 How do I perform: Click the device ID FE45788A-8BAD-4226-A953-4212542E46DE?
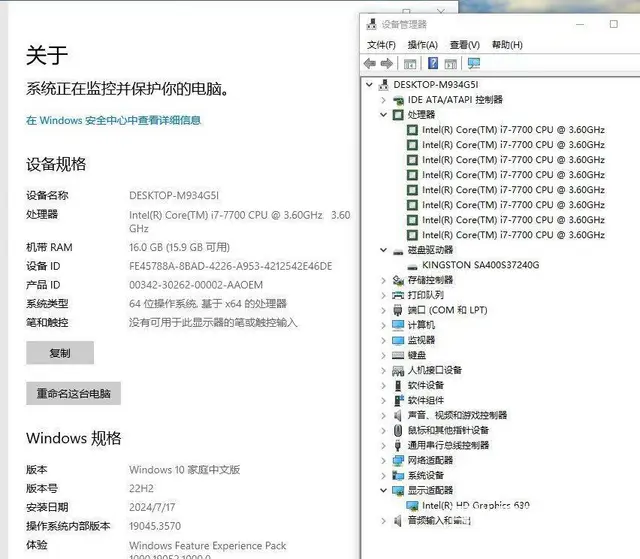pyautogui.click(x=231, y=266)
